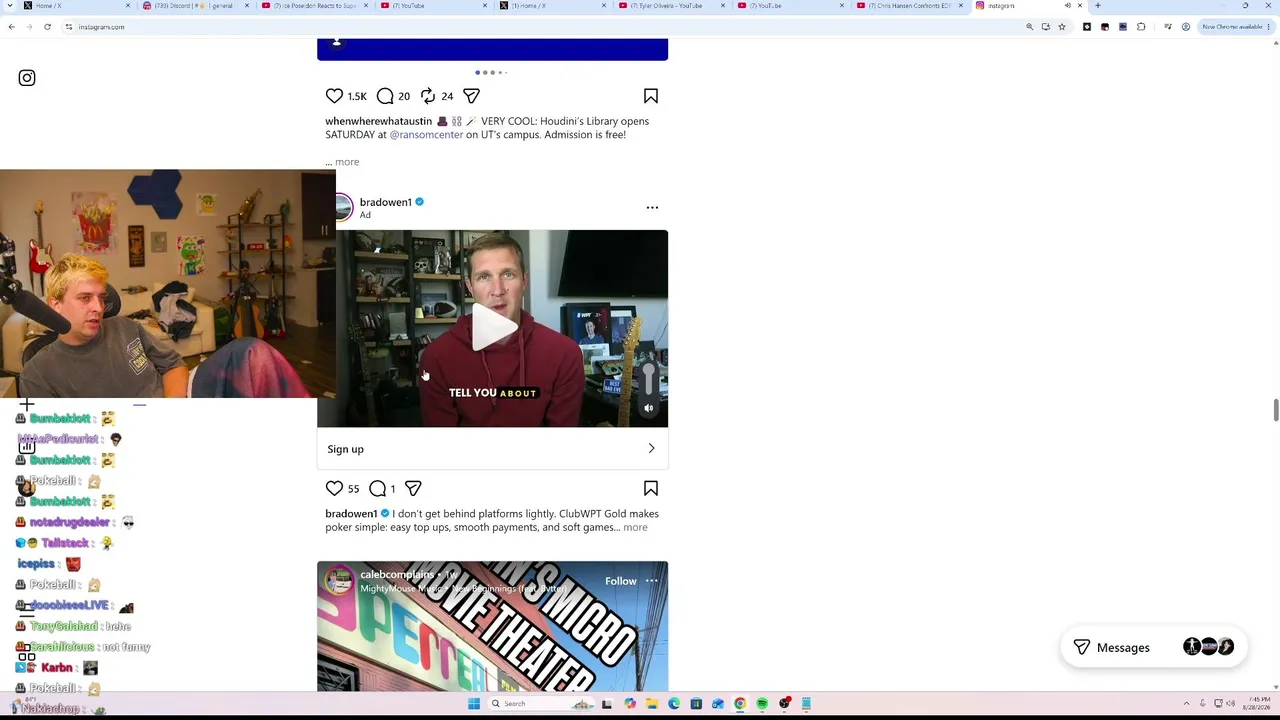Open comments on the post with 20 comments
Image resolution: width=1280 pixels, height=720 pixels.
pos(385,96)
